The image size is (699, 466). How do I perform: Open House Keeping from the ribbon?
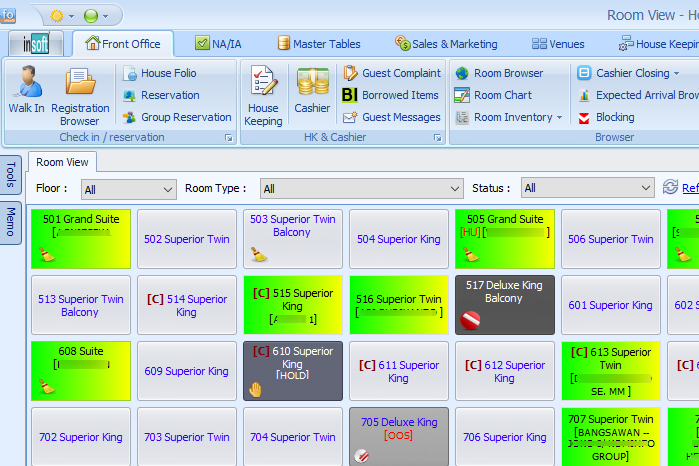pyautogui.click(x=264, y=87)
